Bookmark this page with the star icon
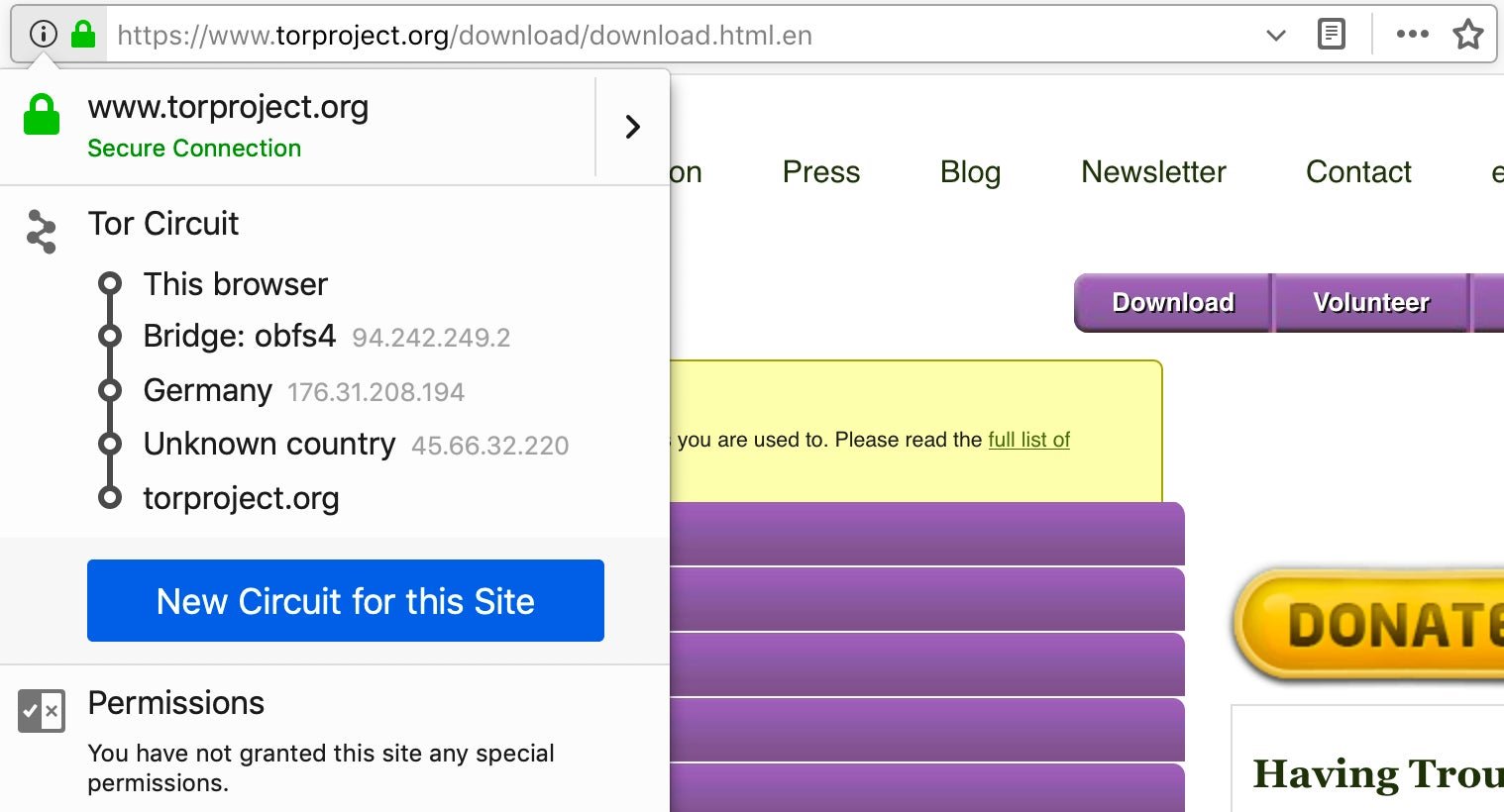The width and height of the screenshot is (1504, 812). 1467,35
